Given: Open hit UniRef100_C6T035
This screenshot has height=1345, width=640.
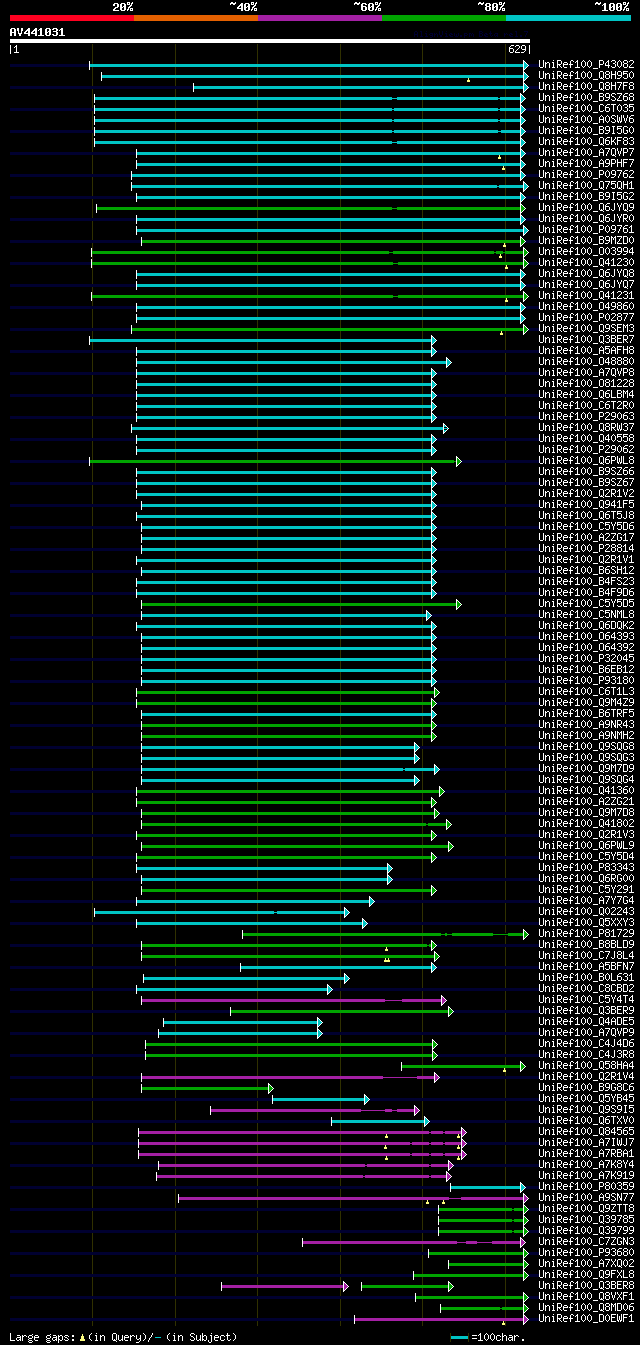Looking at the screenshot, I should [x=584, y=108].
